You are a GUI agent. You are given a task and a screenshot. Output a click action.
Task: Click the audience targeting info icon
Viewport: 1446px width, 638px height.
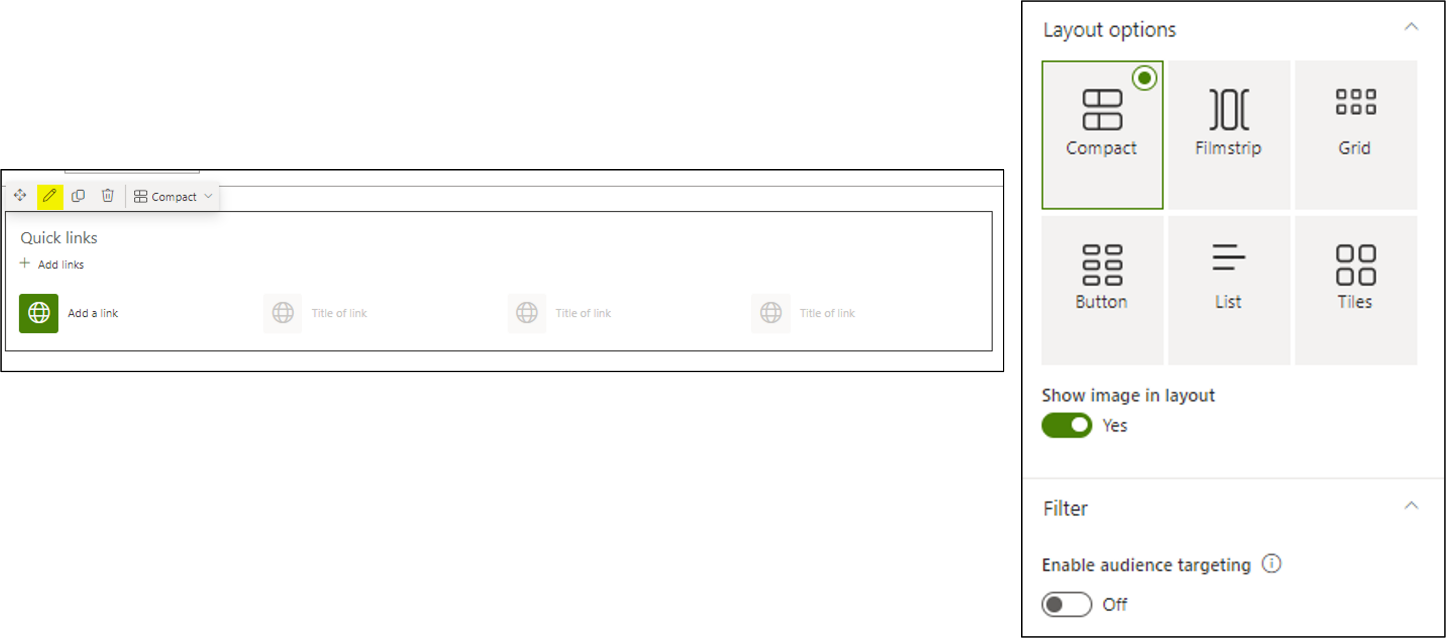[x=1271, y=564]
